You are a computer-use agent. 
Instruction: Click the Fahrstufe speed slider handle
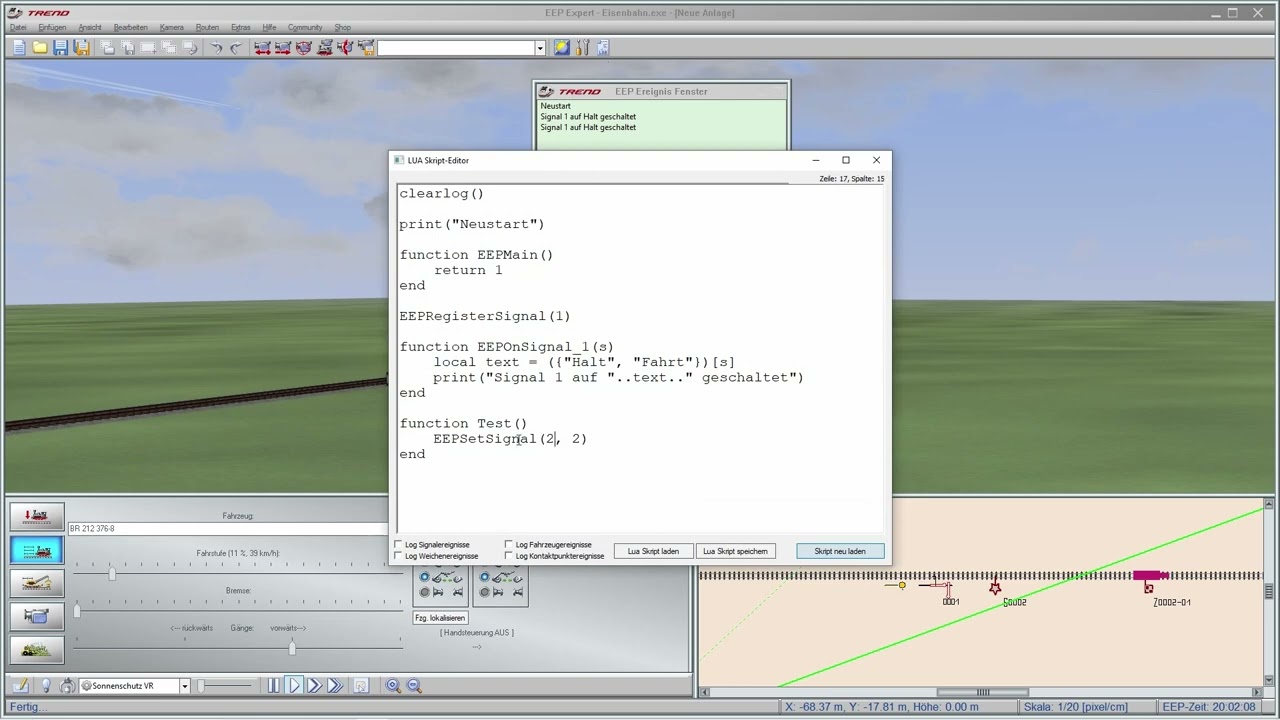(x=112, y=573)
